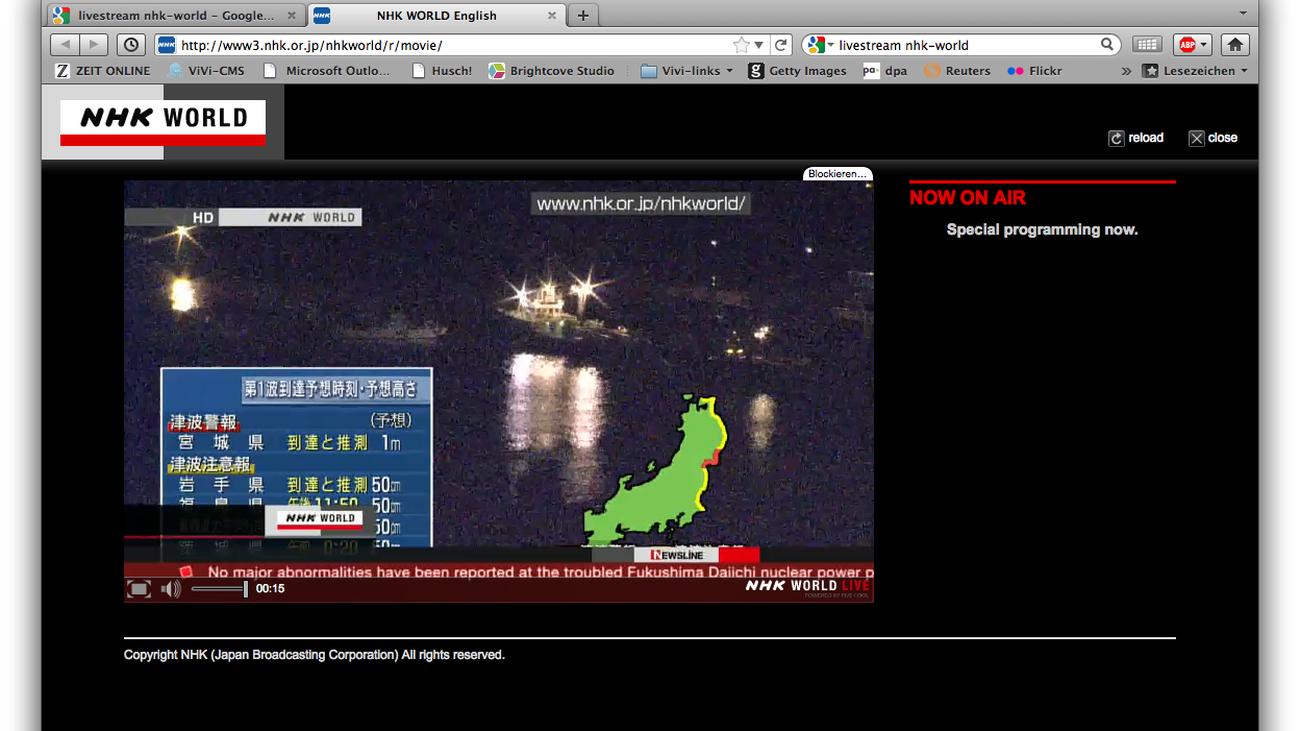
Task: Click the browser history clock icon
Action: (131, 45)
